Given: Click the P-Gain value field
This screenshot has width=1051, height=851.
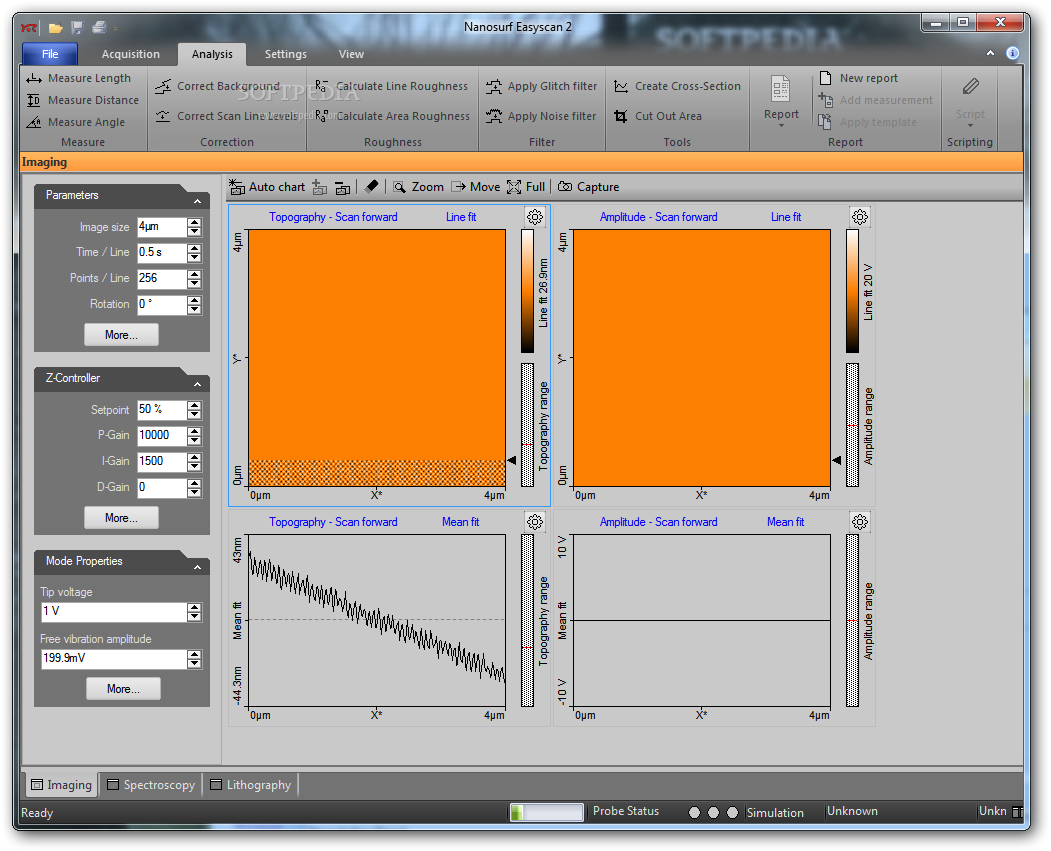Looking at the screenshot, I should pos(162,436).
